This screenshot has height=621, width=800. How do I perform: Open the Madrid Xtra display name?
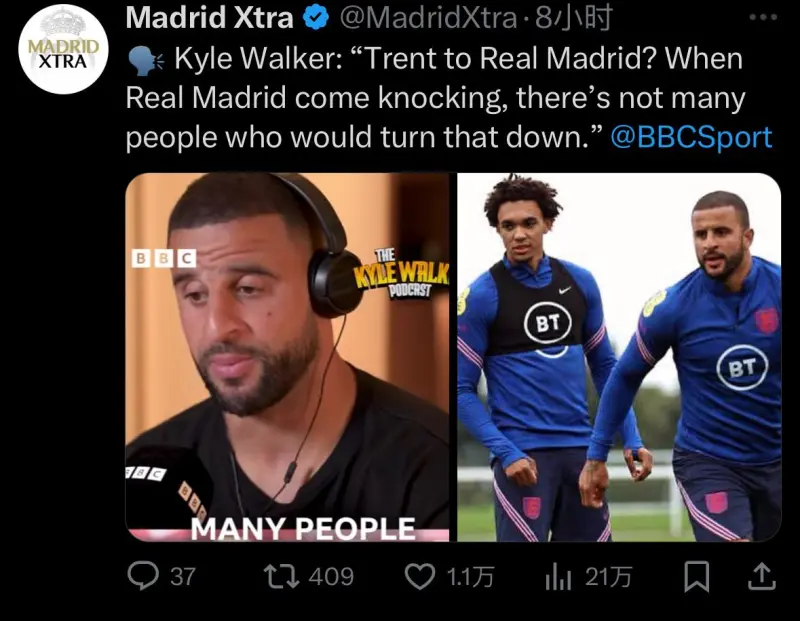point(210,18)
